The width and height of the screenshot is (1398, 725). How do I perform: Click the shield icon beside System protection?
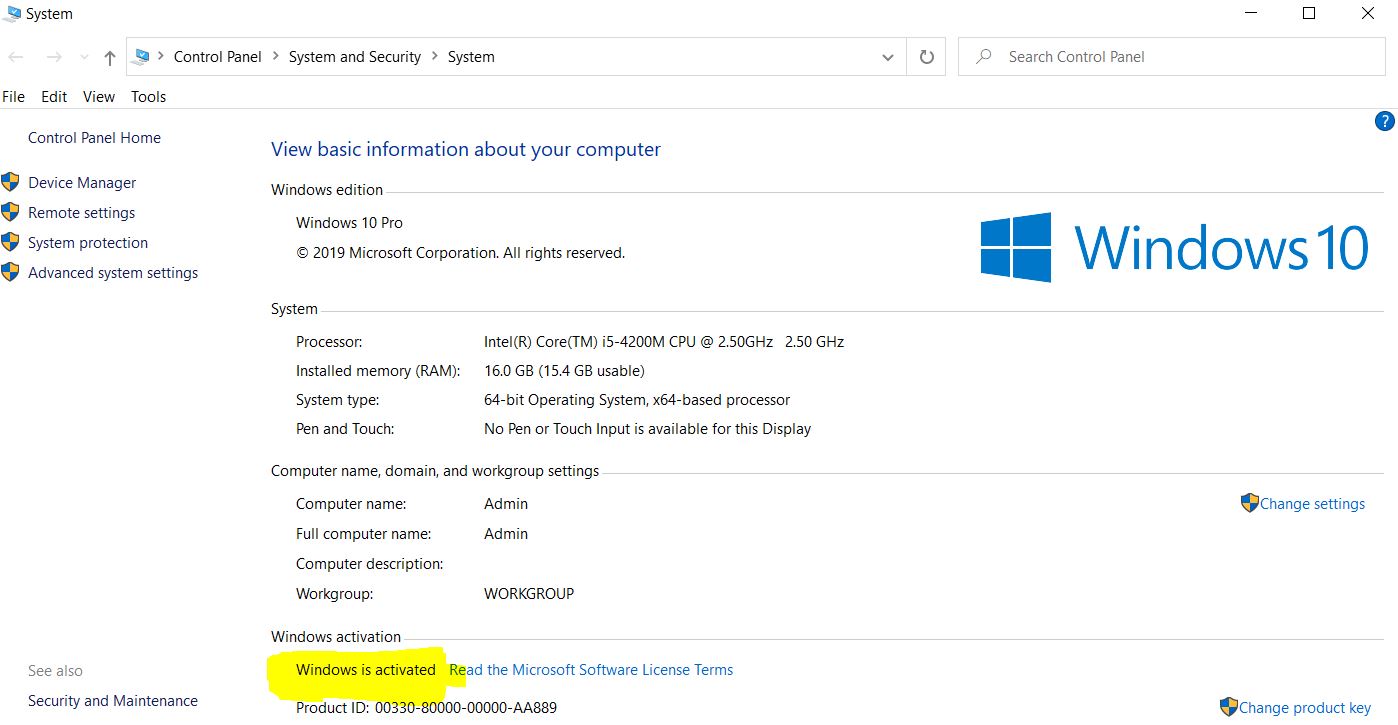pos(10,242)
